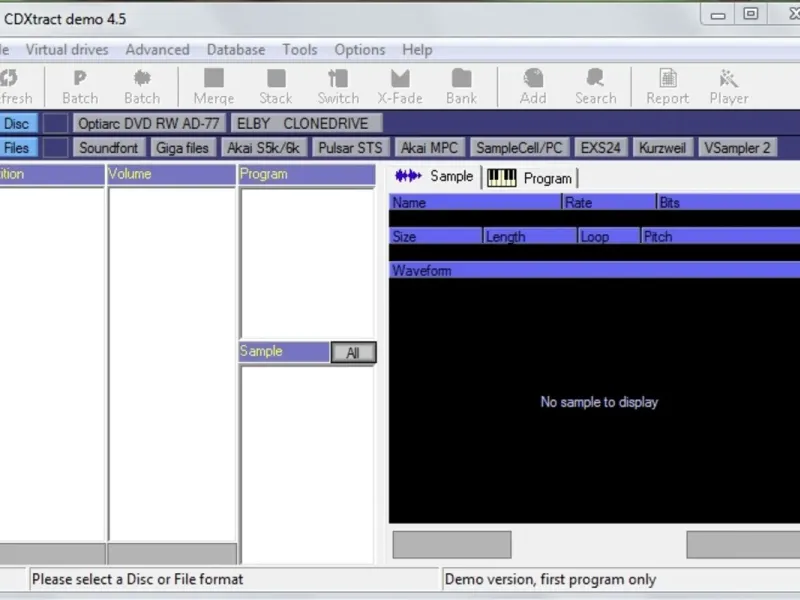Click the Rate column header

[609, 203]
